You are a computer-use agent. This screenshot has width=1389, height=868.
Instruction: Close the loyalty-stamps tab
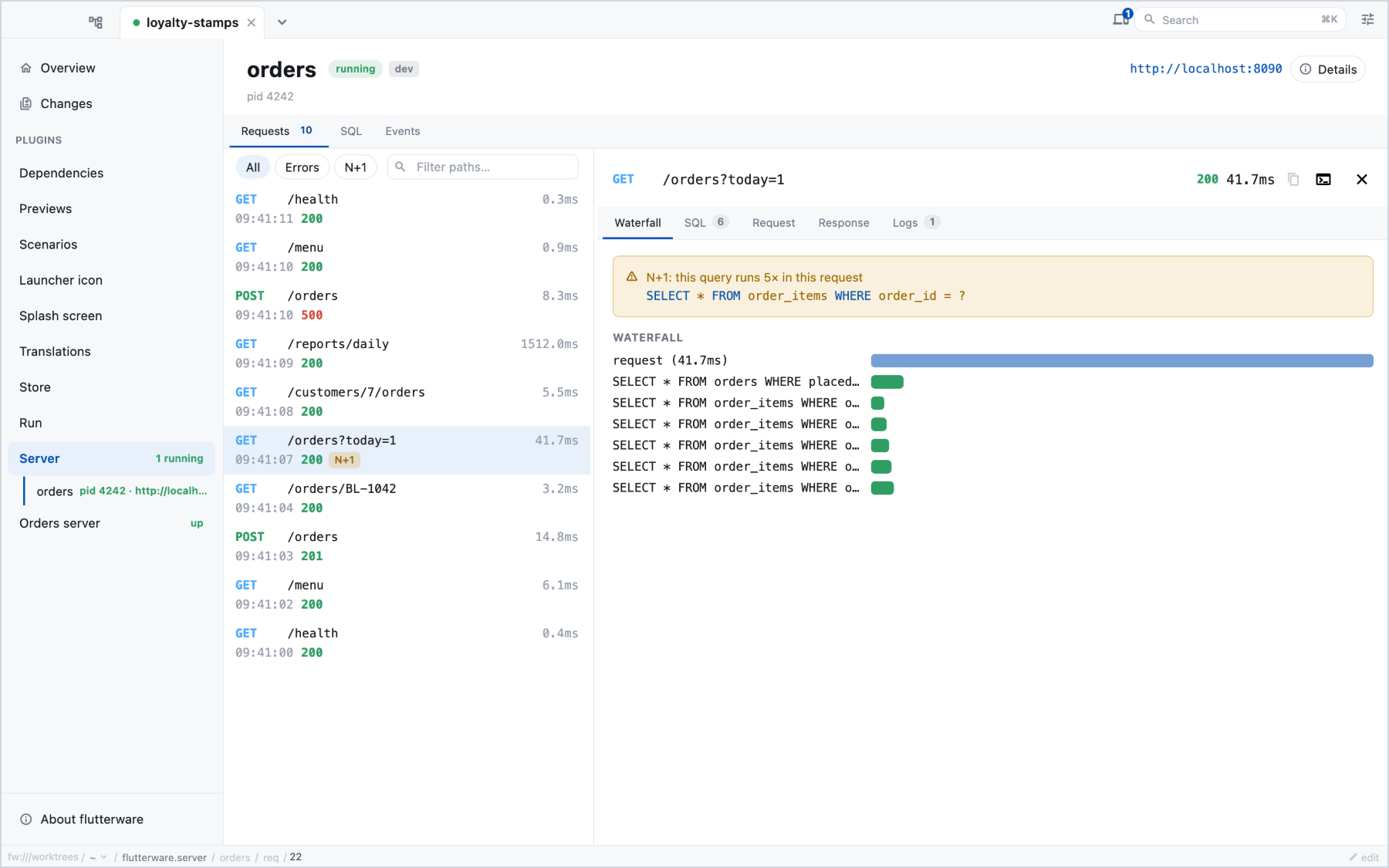[251, 22]
